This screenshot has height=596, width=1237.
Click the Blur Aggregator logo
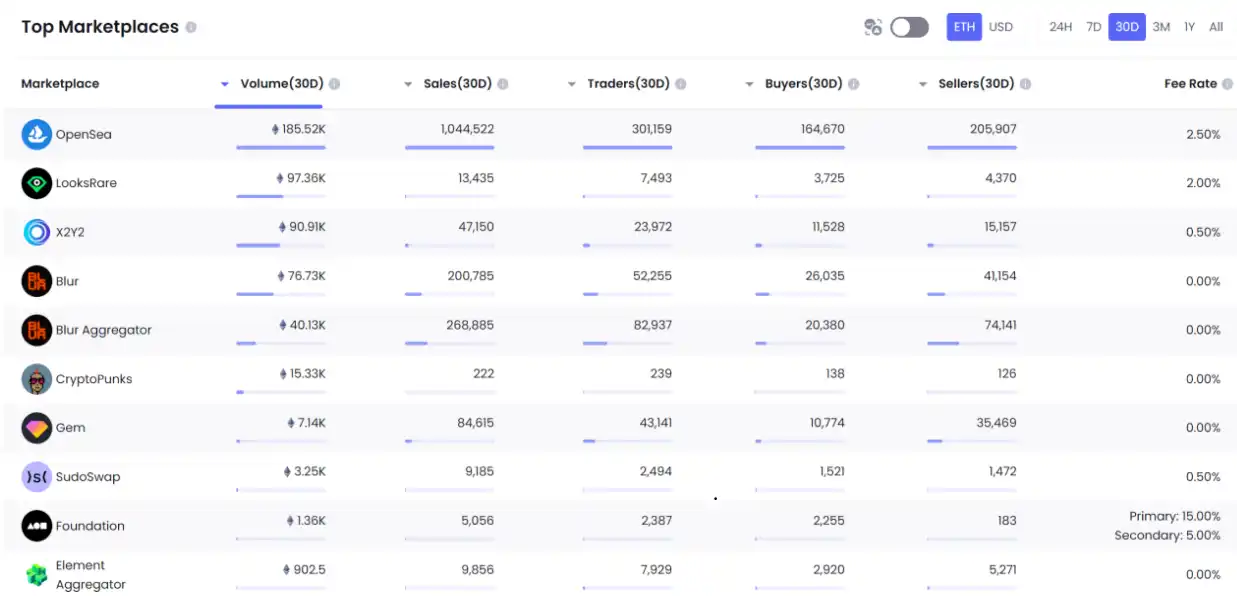[37, 330]
